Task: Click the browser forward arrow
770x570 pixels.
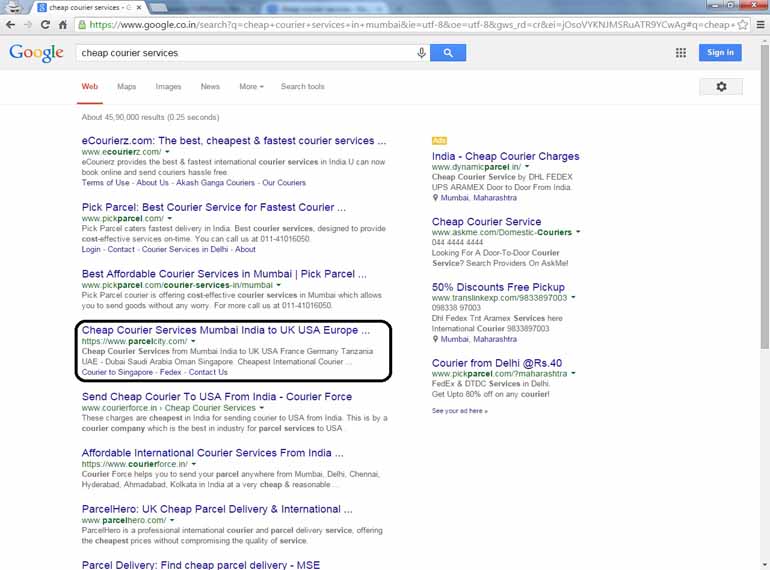Action: [x=28, y=25]
